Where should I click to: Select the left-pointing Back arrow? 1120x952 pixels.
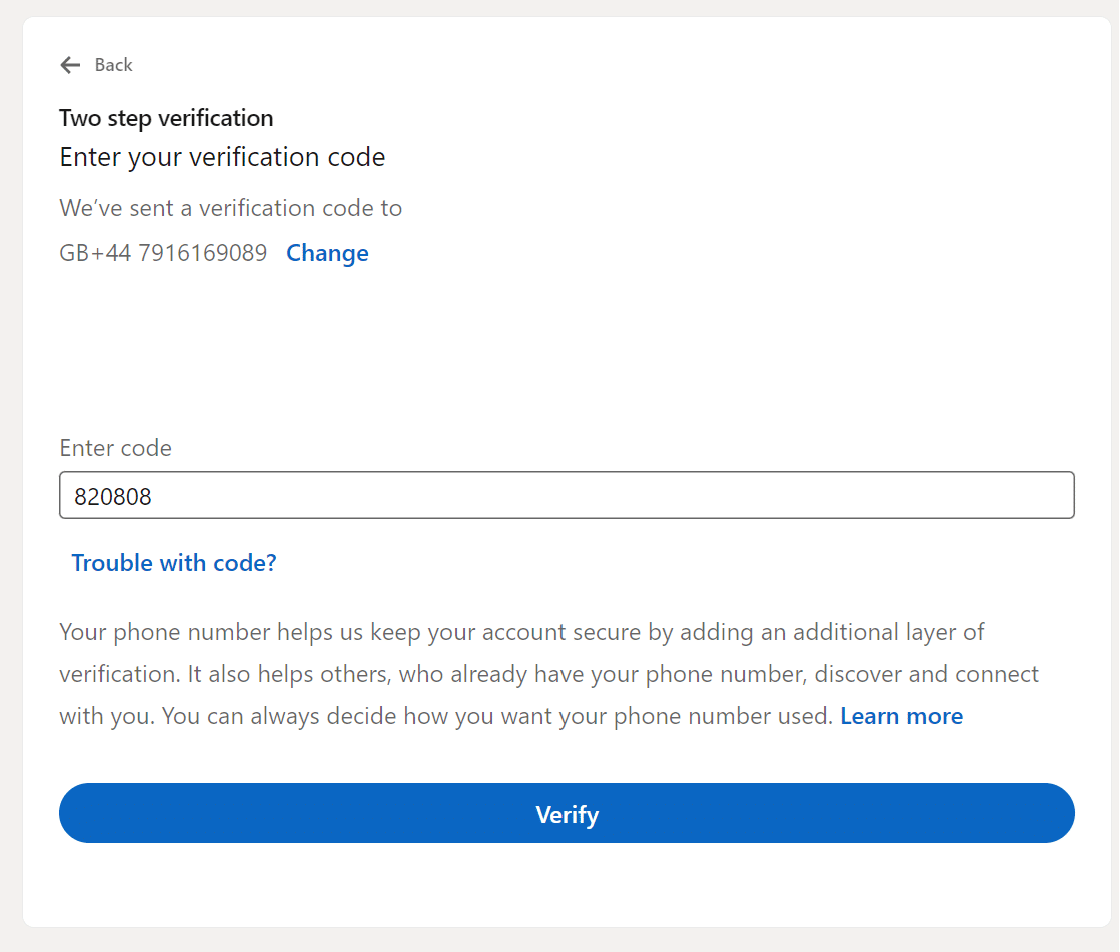69,64
